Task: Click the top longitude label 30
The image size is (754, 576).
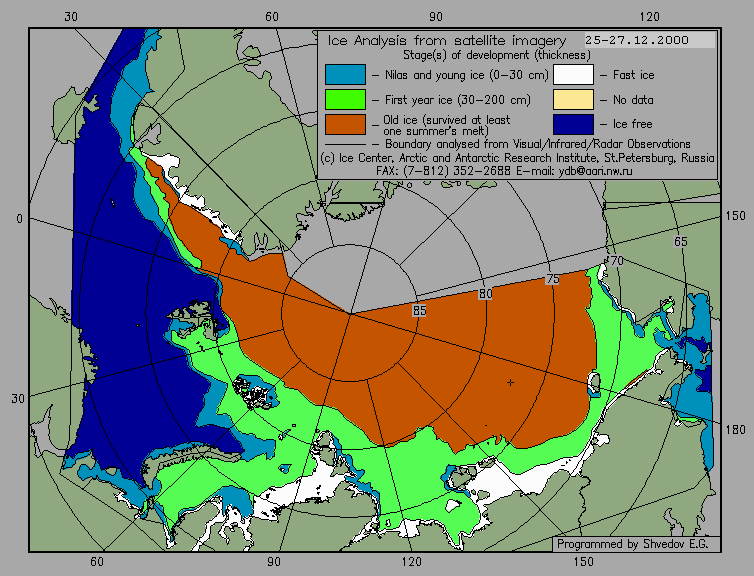Action: tap(71, 17)
